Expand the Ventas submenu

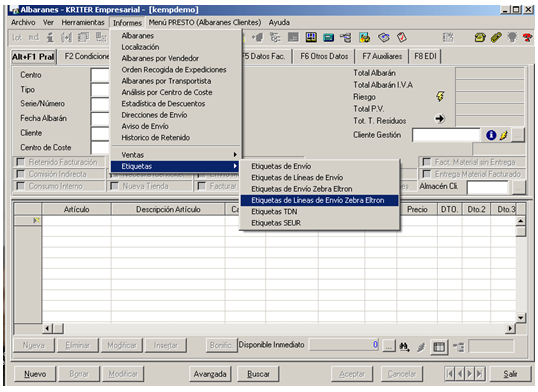176,155
